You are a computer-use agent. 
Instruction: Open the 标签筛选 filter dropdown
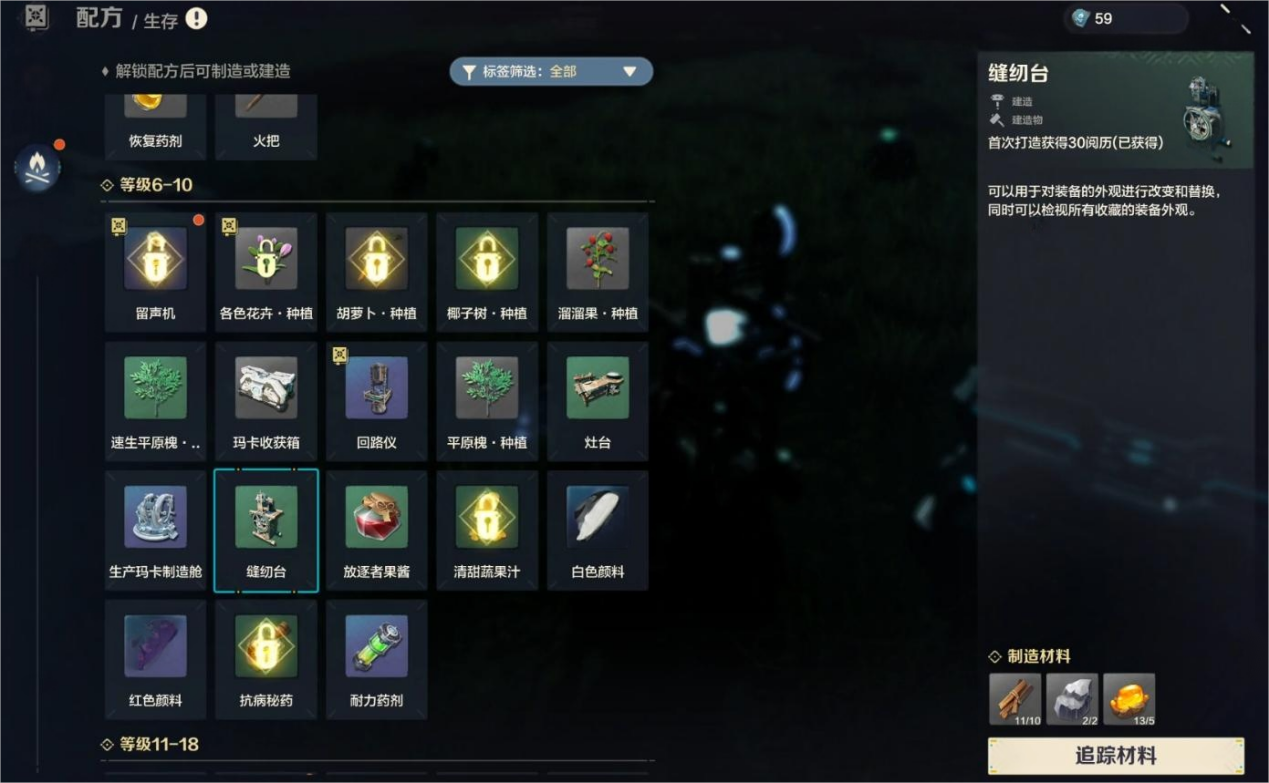[x=551, y=71]
